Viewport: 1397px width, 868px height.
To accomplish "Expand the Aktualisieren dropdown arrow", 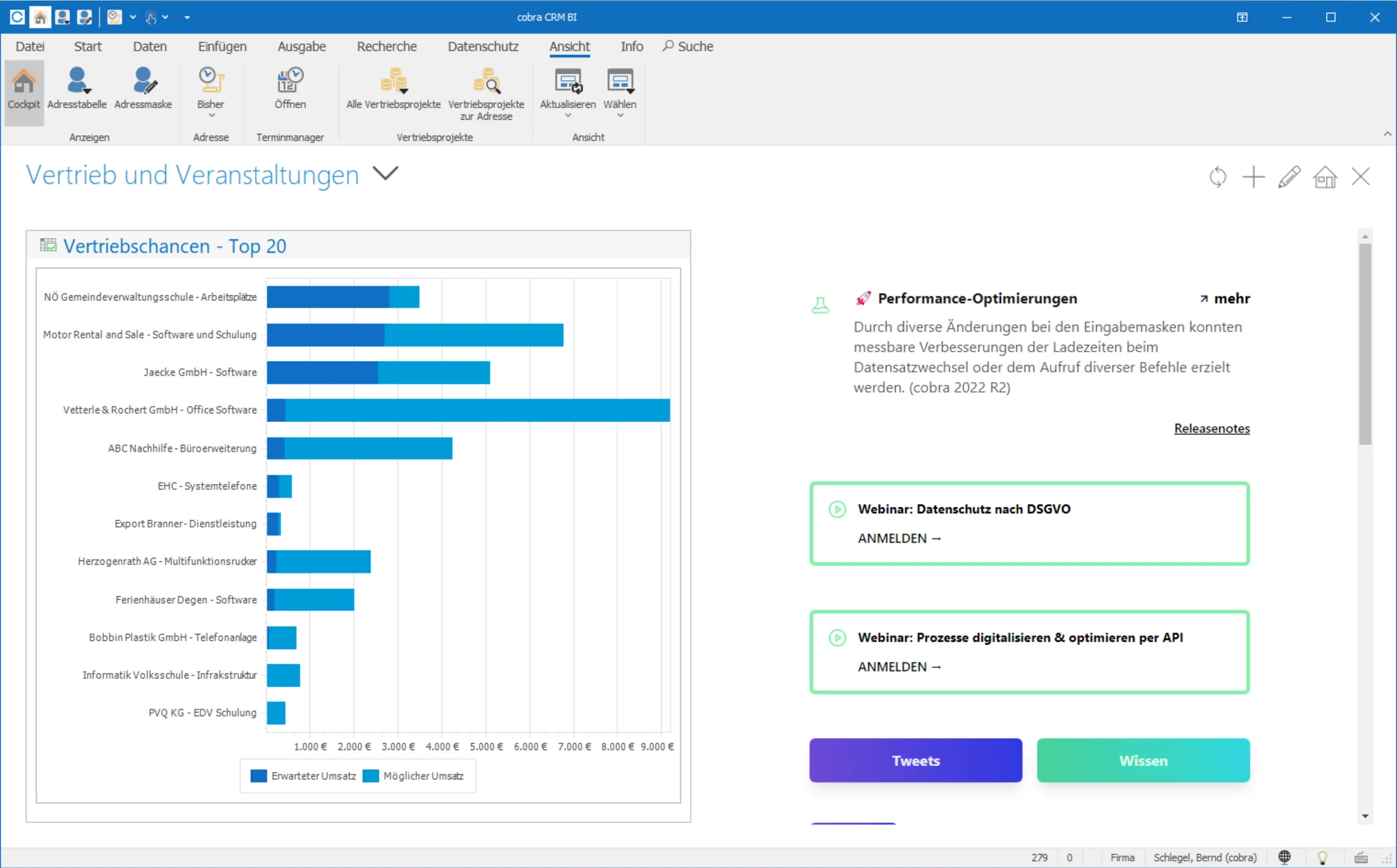I will (x=568, y=116).
